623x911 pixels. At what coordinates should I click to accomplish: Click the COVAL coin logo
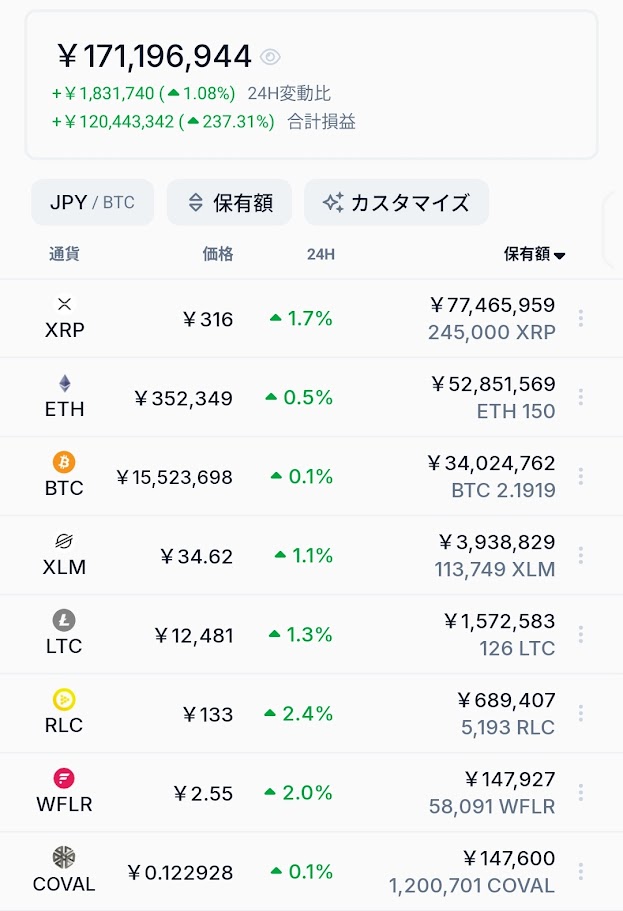point(64,857)
